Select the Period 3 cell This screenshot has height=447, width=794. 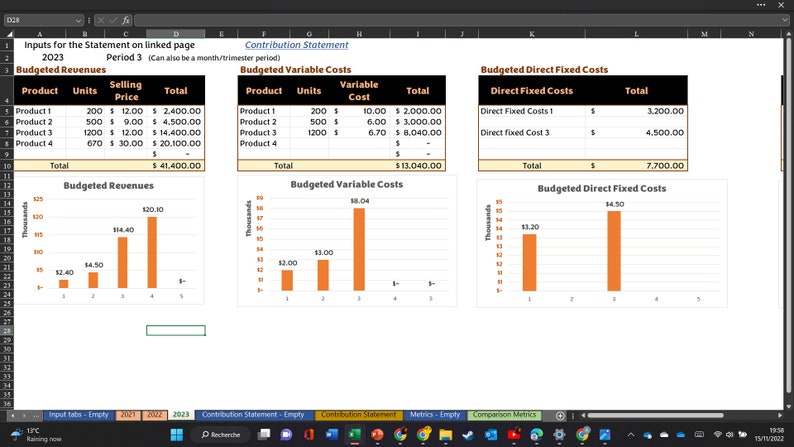pyautogui.click(x=124, y=57)
